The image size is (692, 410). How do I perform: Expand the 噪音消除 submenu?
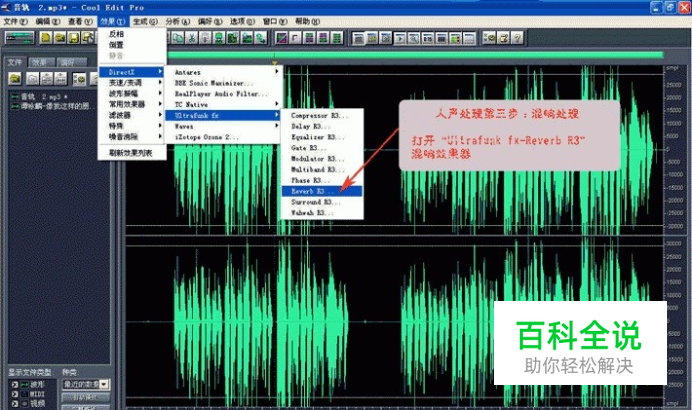click(x=132, y=137)
